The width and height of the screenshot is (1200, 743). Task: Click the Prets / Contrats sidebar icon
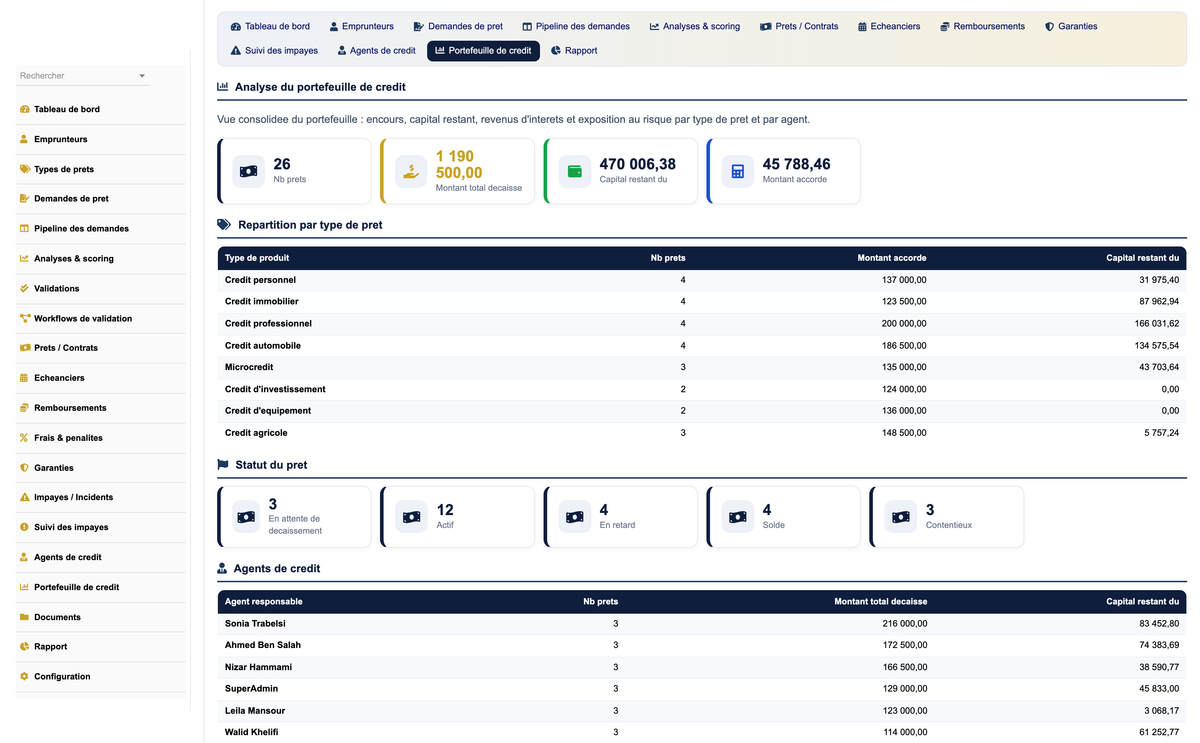[24, 348]
